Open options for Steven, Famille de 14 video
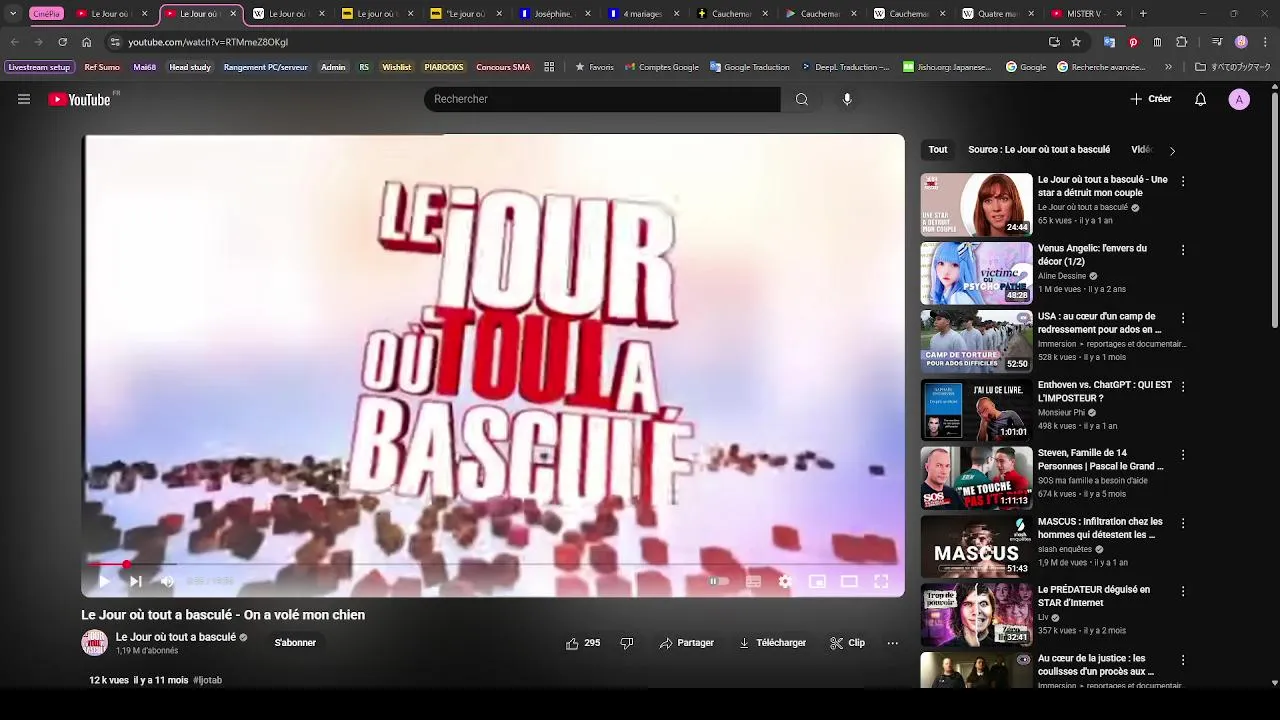1280x720 pixels. tap(1183, 455)
